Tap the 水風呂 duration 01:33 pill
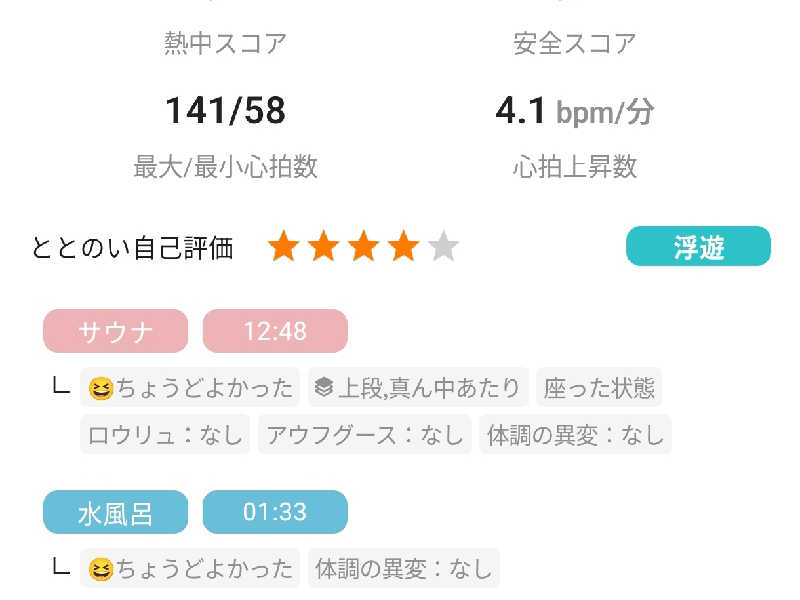Image resolution: width=800 pixels, height=600 pixels. [275, 512]
